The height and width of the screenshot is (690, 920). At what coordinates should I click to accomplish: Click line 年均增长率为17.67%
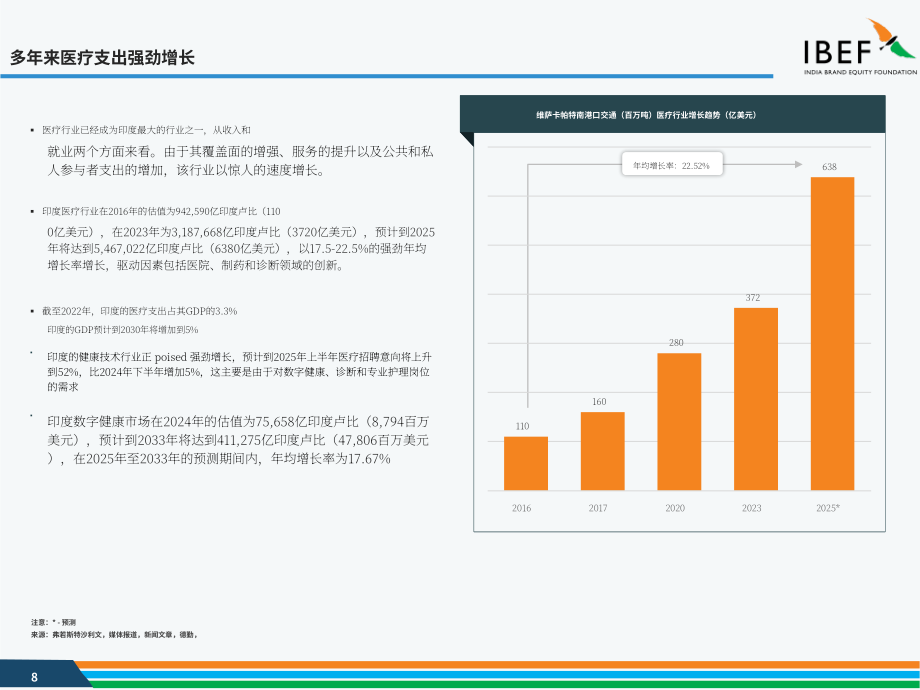(331, 459)
